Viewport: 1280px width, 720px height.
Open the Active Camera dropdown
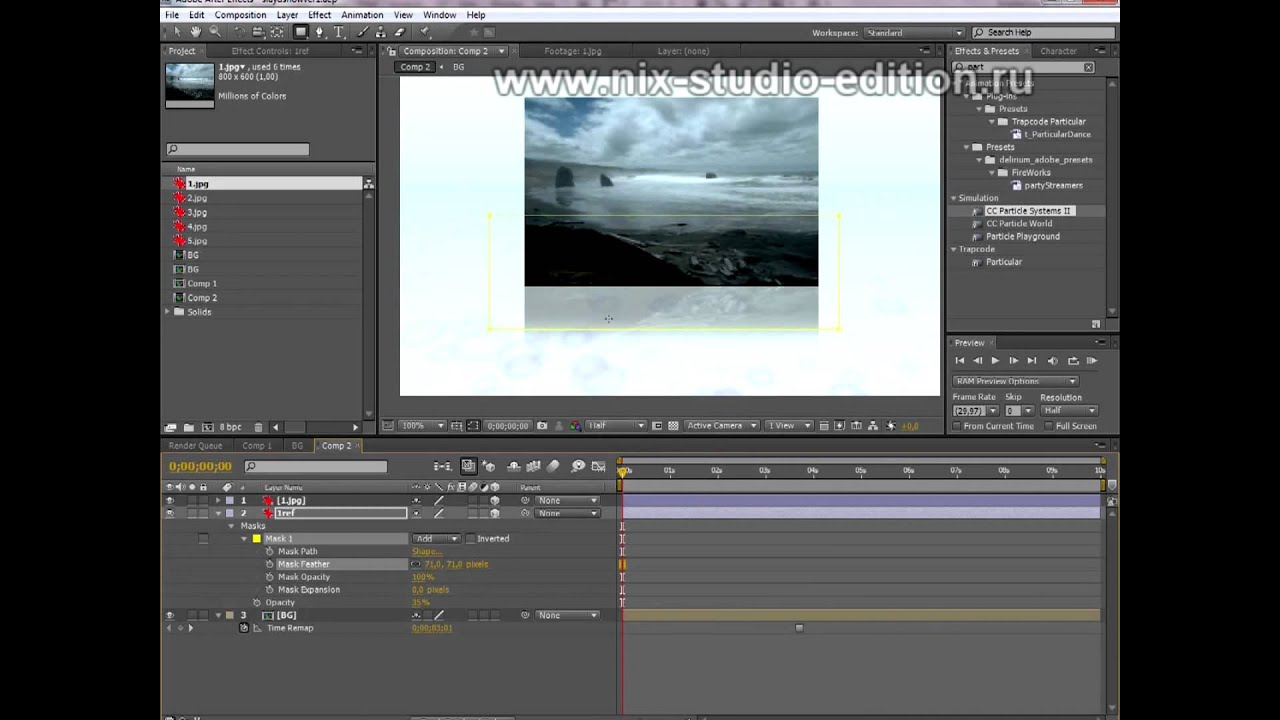point(721,426)
